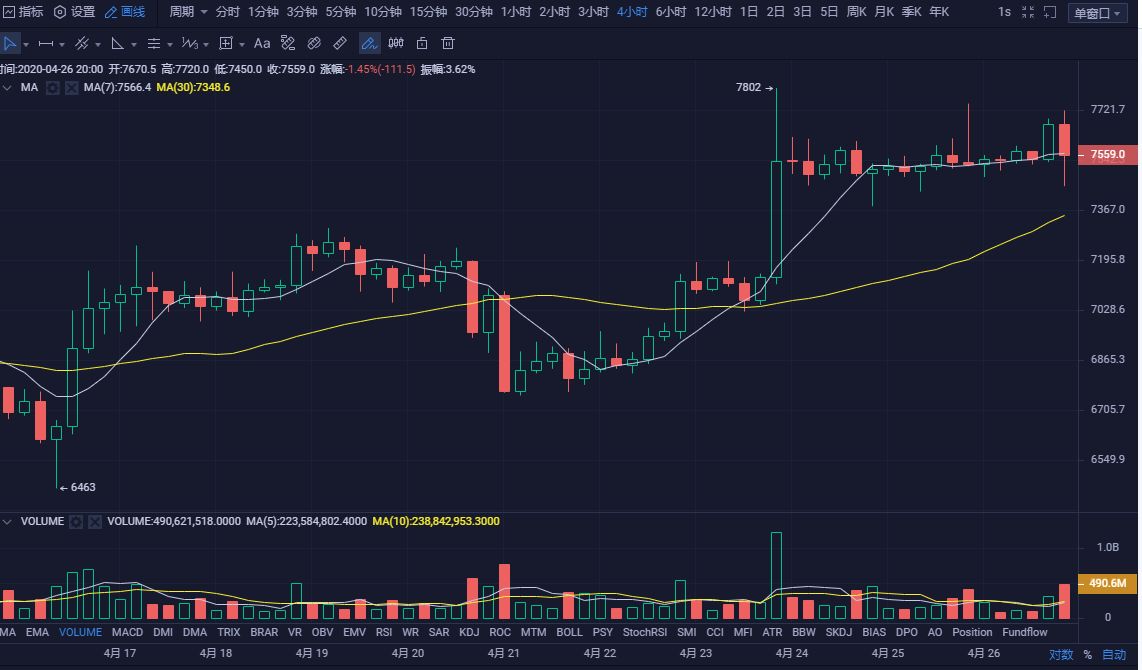Toggle auto scale (自动)
The image size is (1142, 670).
coord(1113,655)
